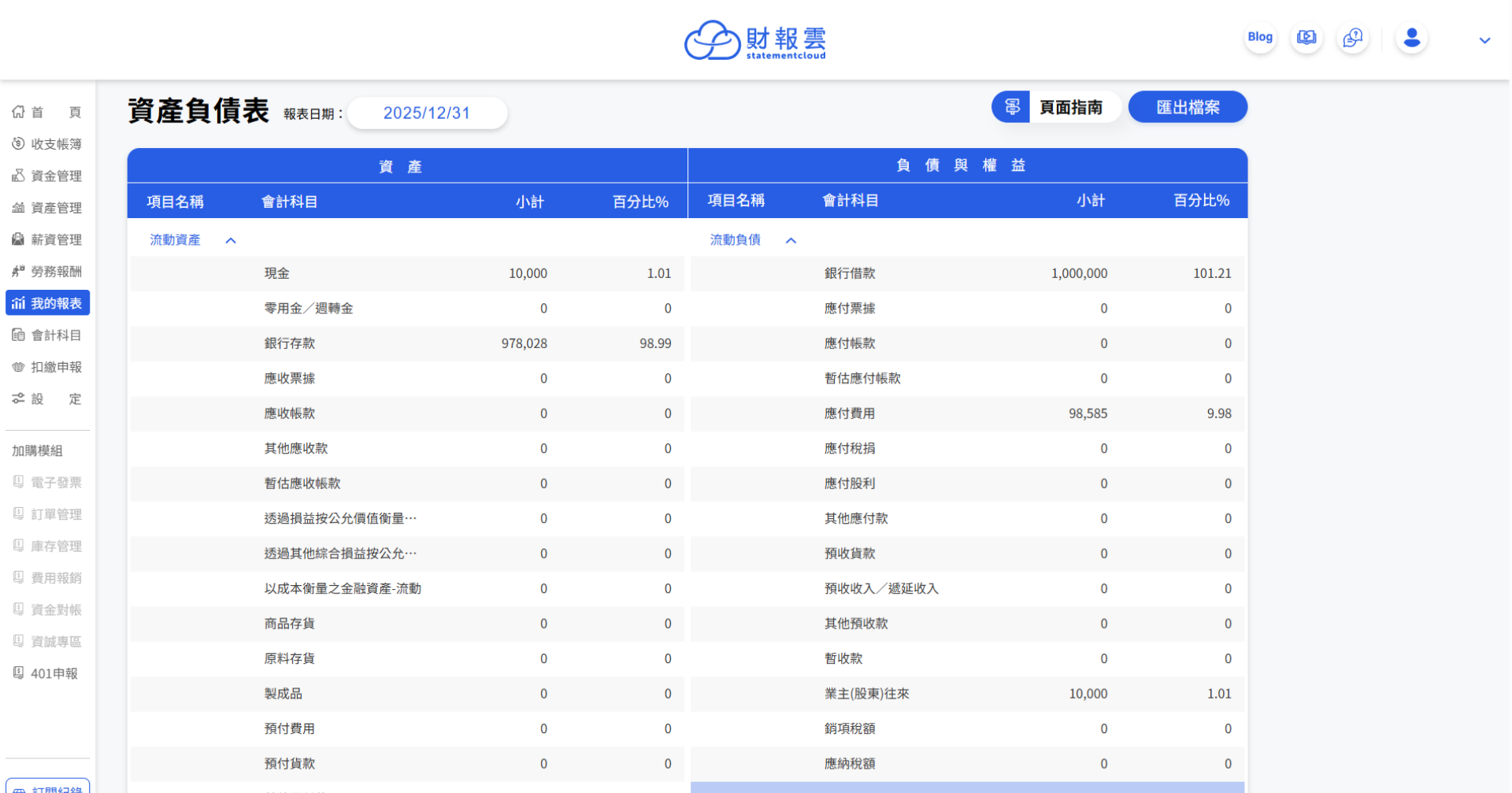1512x793 pixels.
Task: Click the 現金 row account name
Action: [x=277, y=273]
